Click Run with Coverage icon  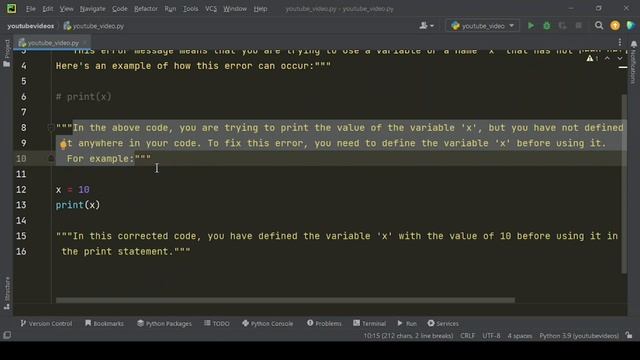pyautogui.click(x=562, y=26)
